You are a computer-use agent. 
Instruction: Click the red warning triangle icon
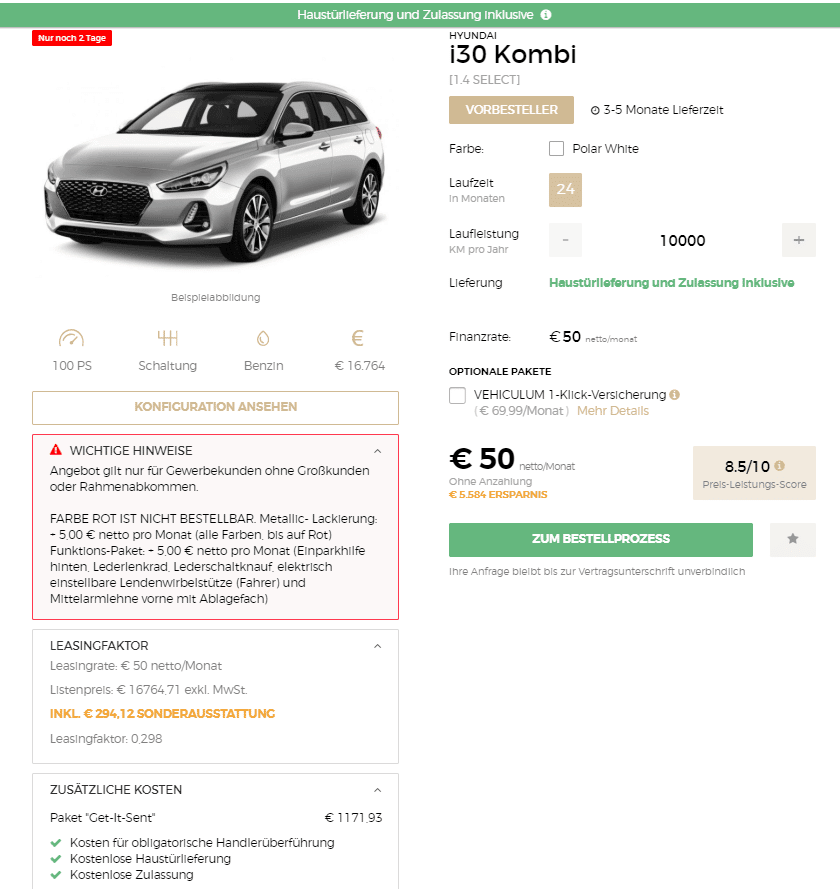point(56,450)
